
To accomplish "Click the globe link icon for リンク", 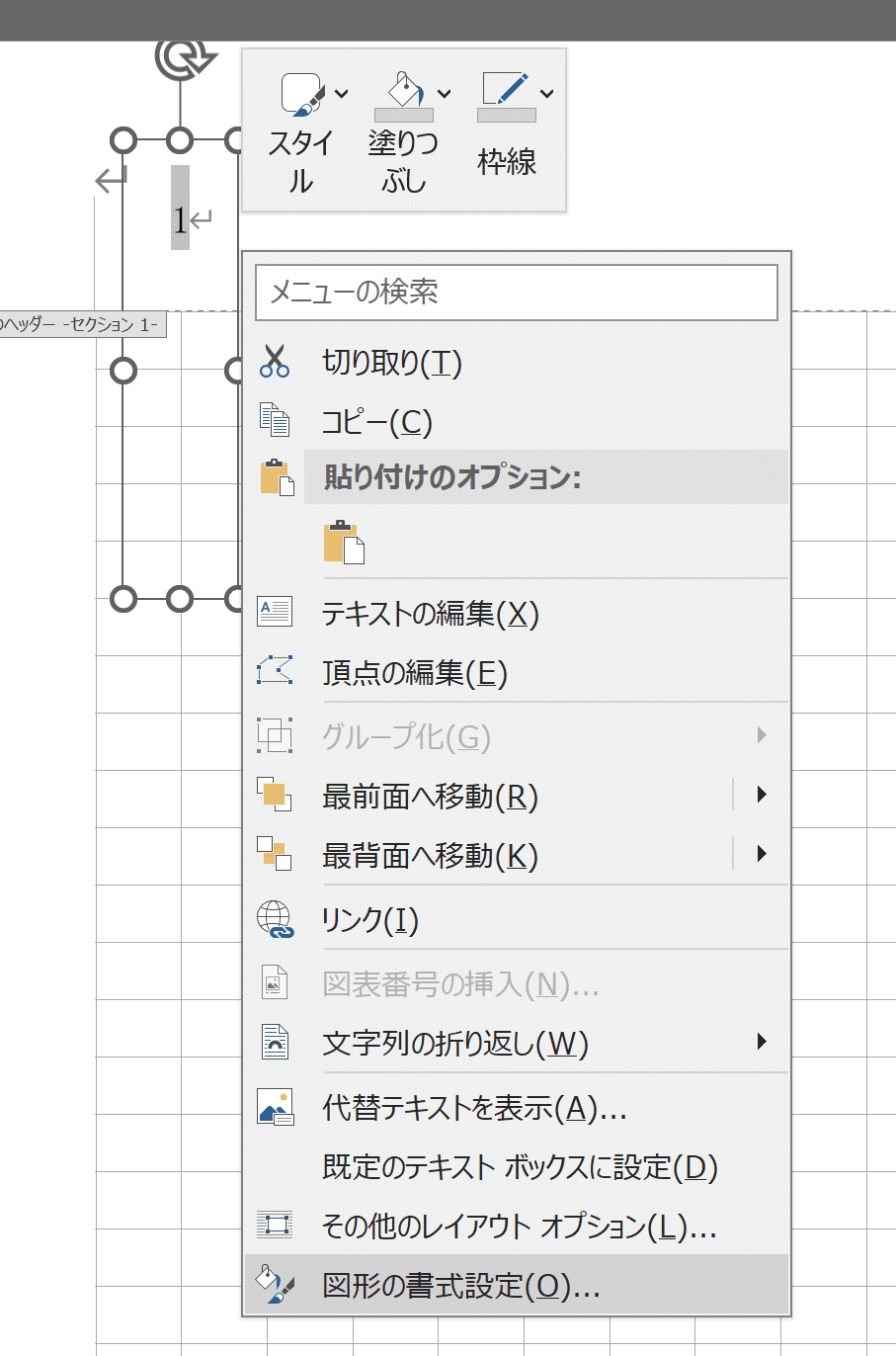I will point(275,919).
